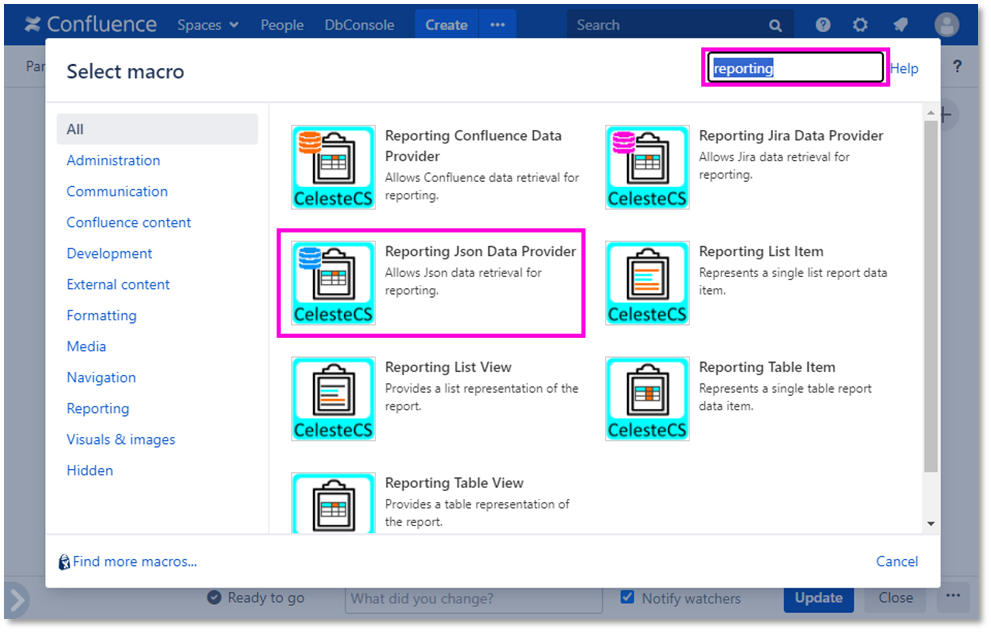Expand the sidebar chevron at bottom left

coord(17,600)
